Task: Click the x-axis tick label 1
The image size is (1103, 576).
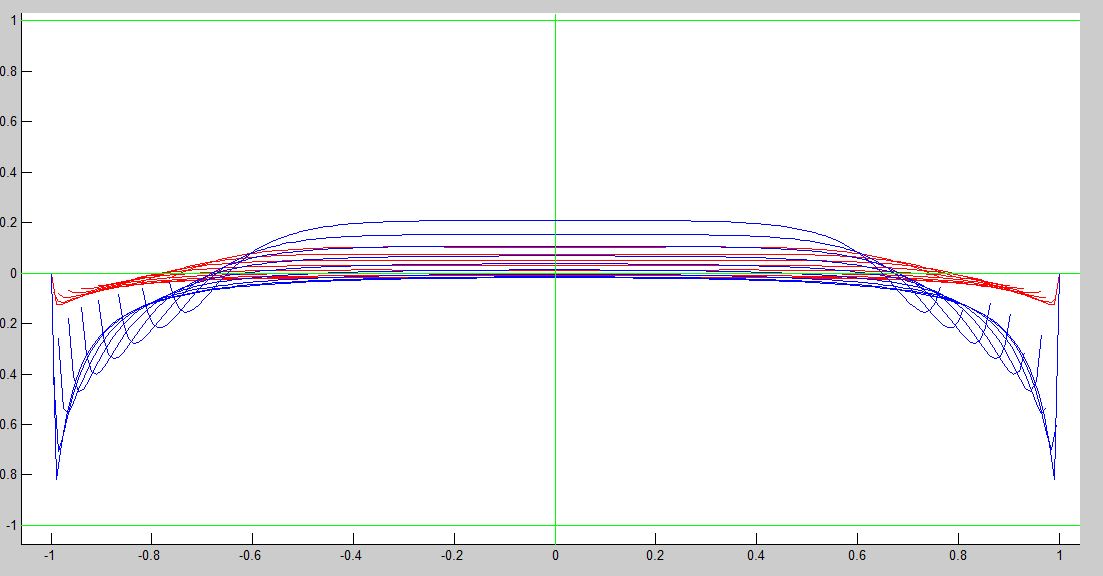Action: 1059,554
